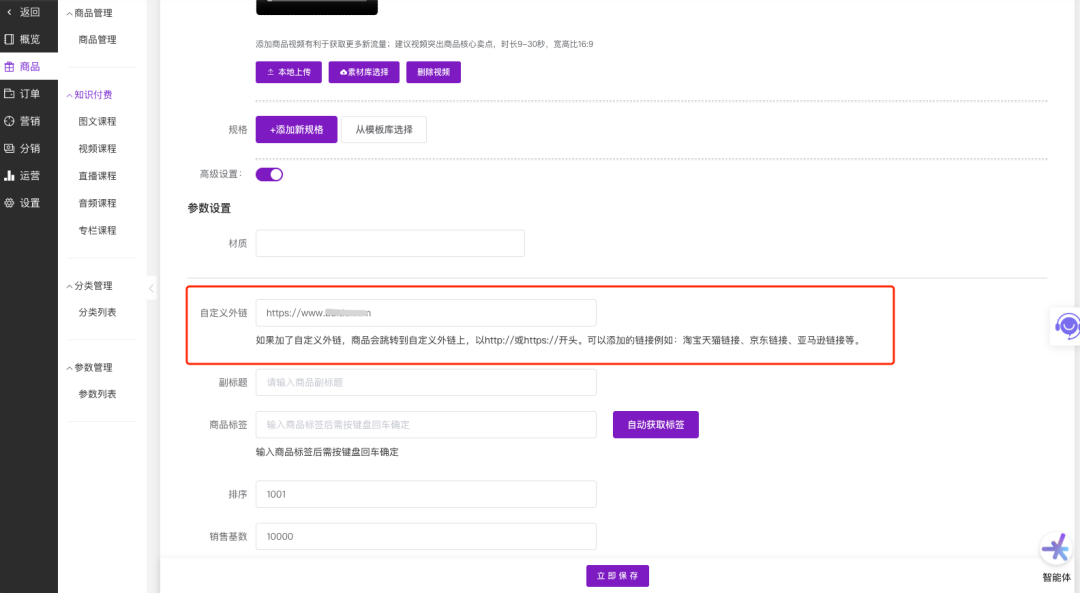Focus the 商品标签 input field
Screen dimensions: 1080x593
coord(426,425)
